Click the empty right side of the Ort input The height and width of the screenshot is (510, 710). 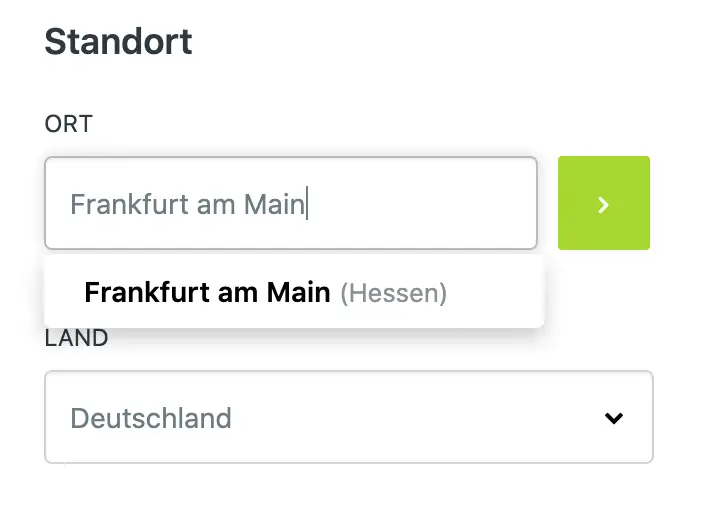click(430, 203)
